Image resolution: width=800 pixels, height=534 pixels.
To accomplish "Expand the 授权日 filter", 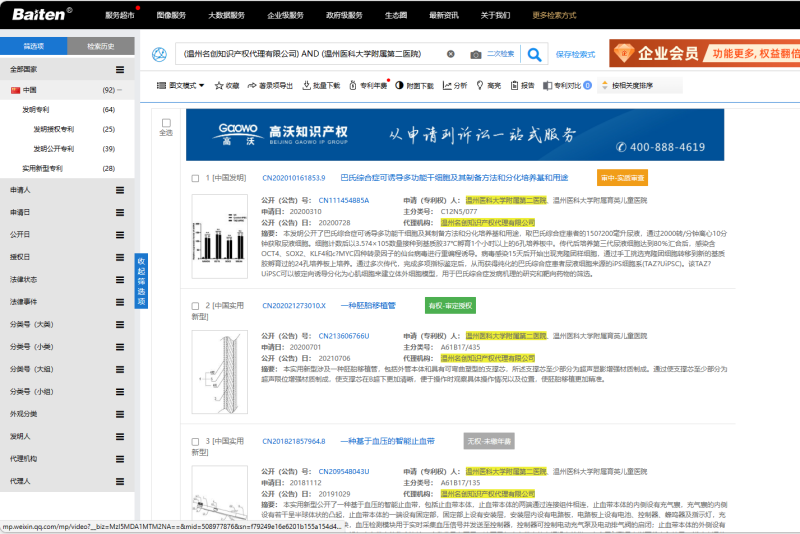I will 120,258.
